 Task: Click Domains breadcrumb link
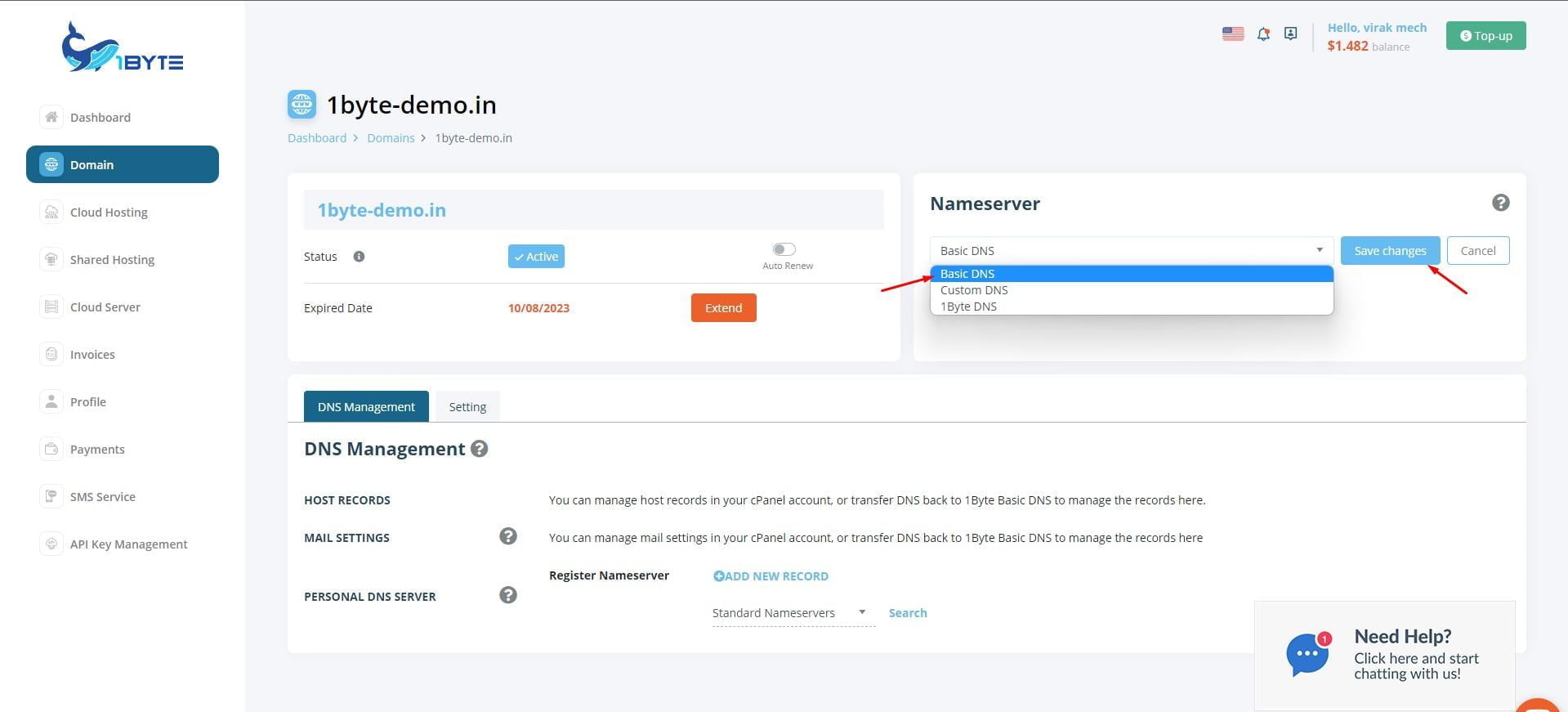[391, 138]
